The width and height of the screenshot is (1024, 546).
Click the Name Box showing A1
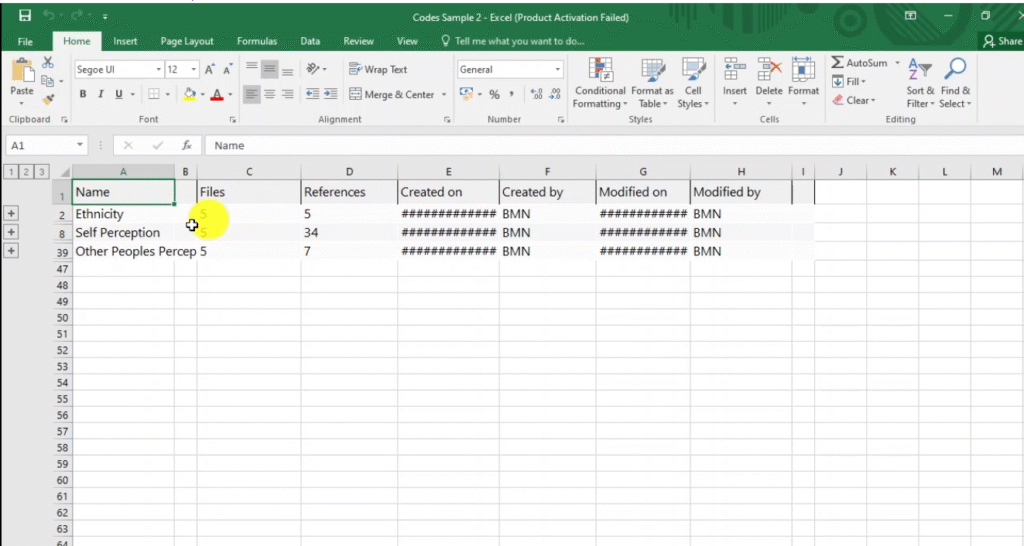coord(40,145)
